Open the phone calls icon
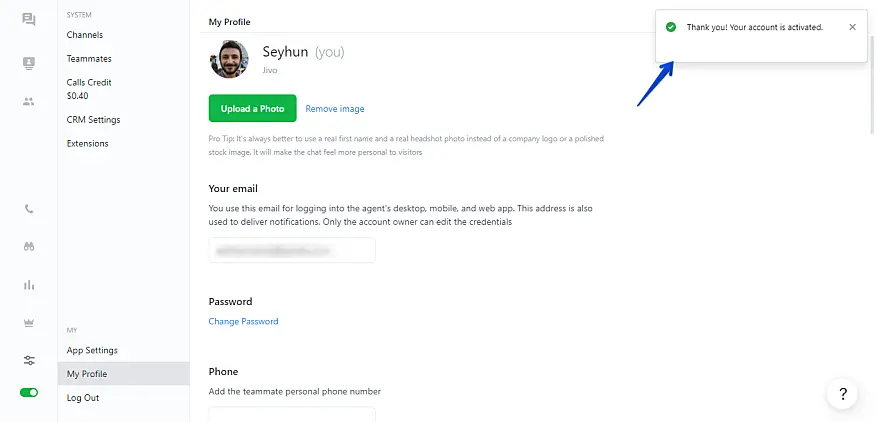 pos(28,209)
